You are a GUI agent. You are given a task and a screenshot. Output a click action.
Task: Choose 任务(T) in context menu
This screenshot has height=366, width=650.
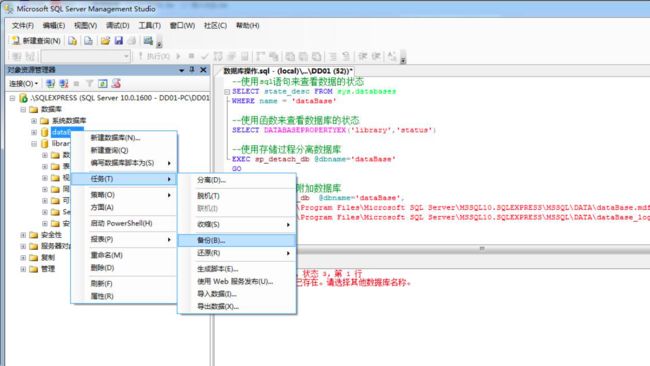(x=124, y=179)
